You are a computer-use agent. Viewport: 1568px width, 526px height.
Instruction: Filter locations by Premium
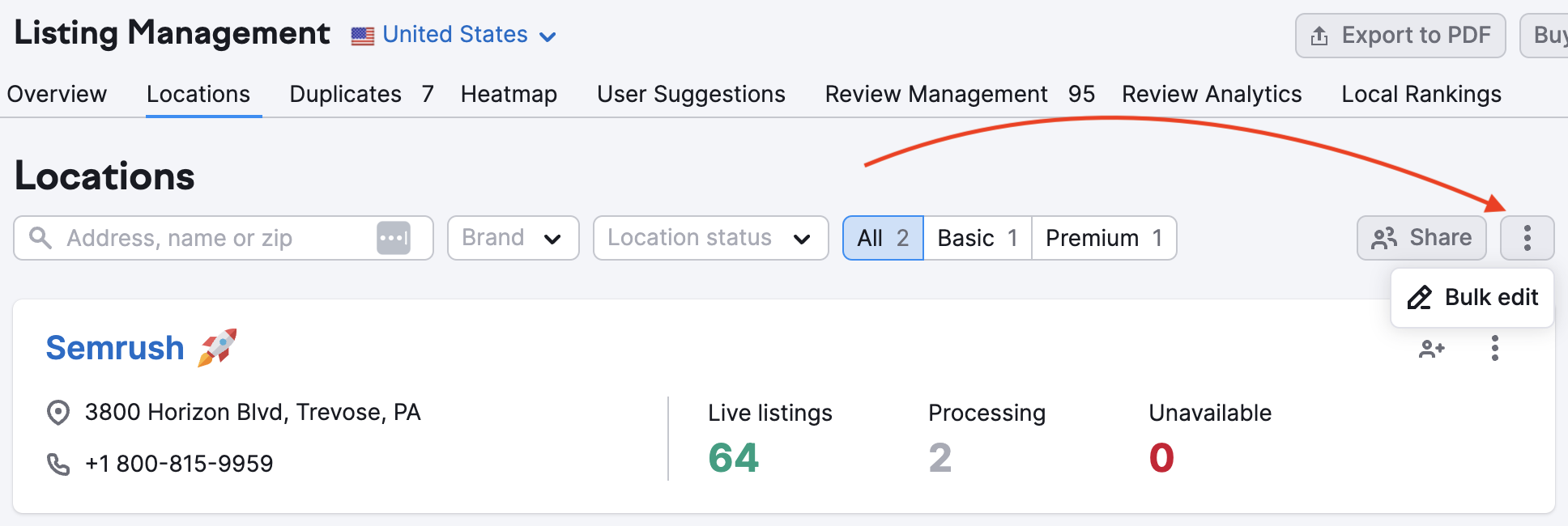pyautogui.click(x=1104, y=238)
